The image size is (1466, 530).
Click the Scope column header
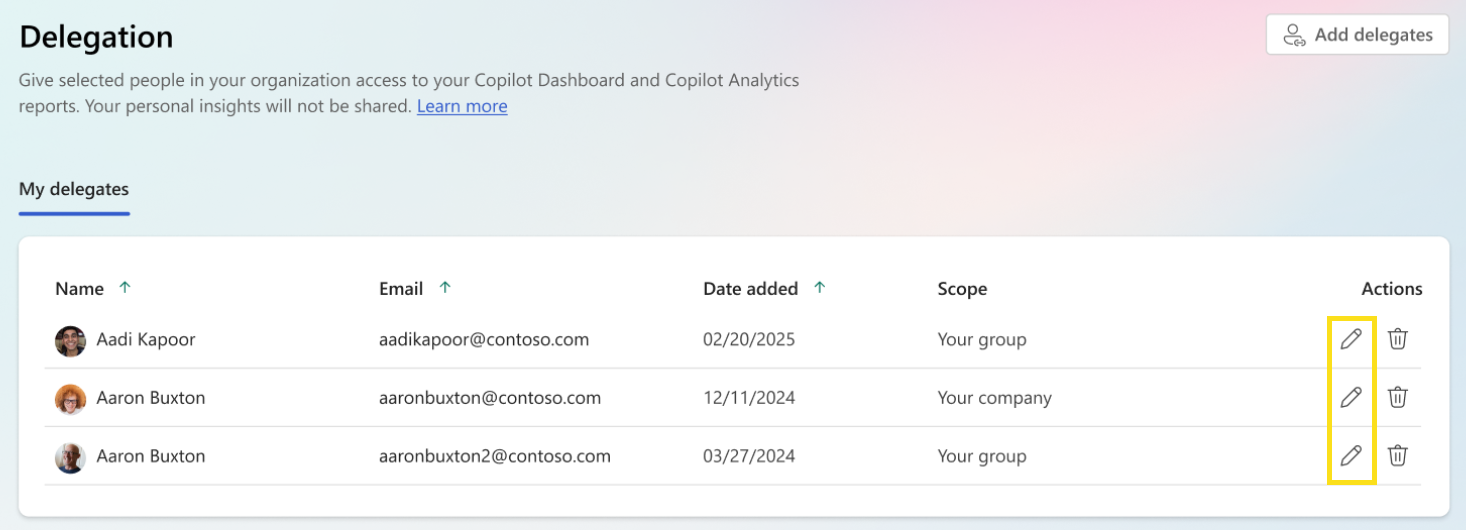coord(962,289)
